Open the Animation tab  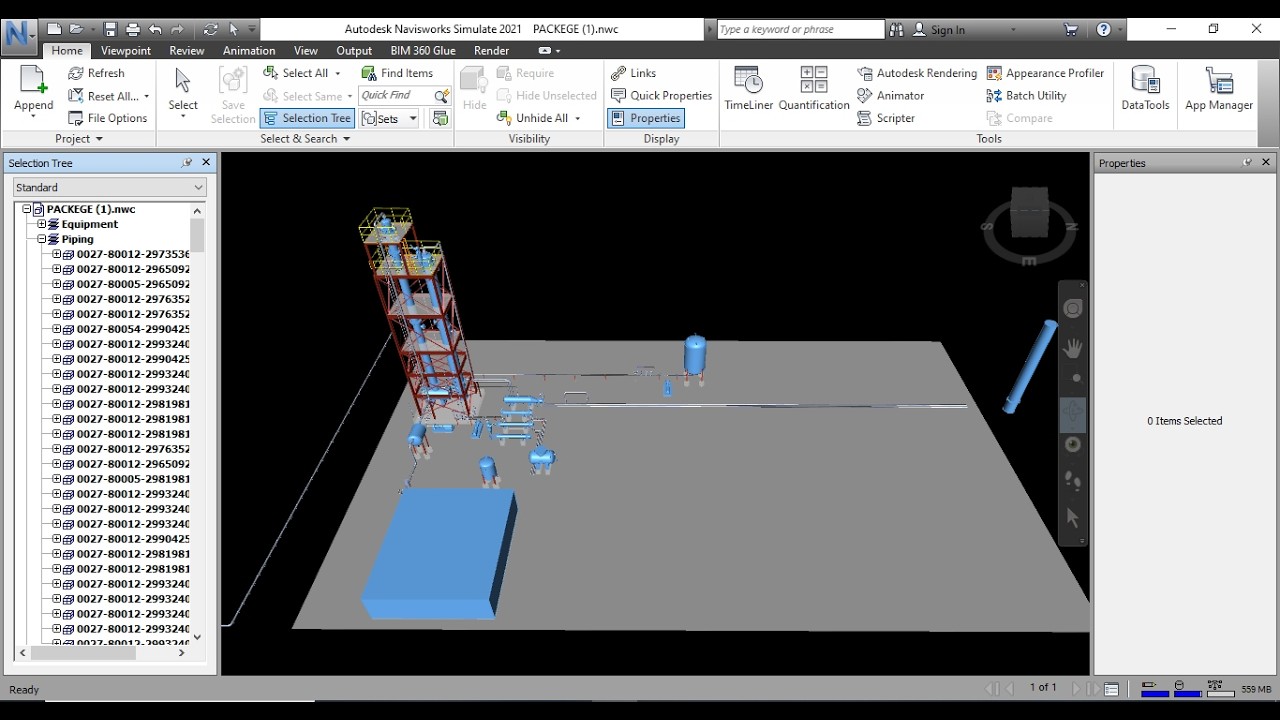click(249, 50)
